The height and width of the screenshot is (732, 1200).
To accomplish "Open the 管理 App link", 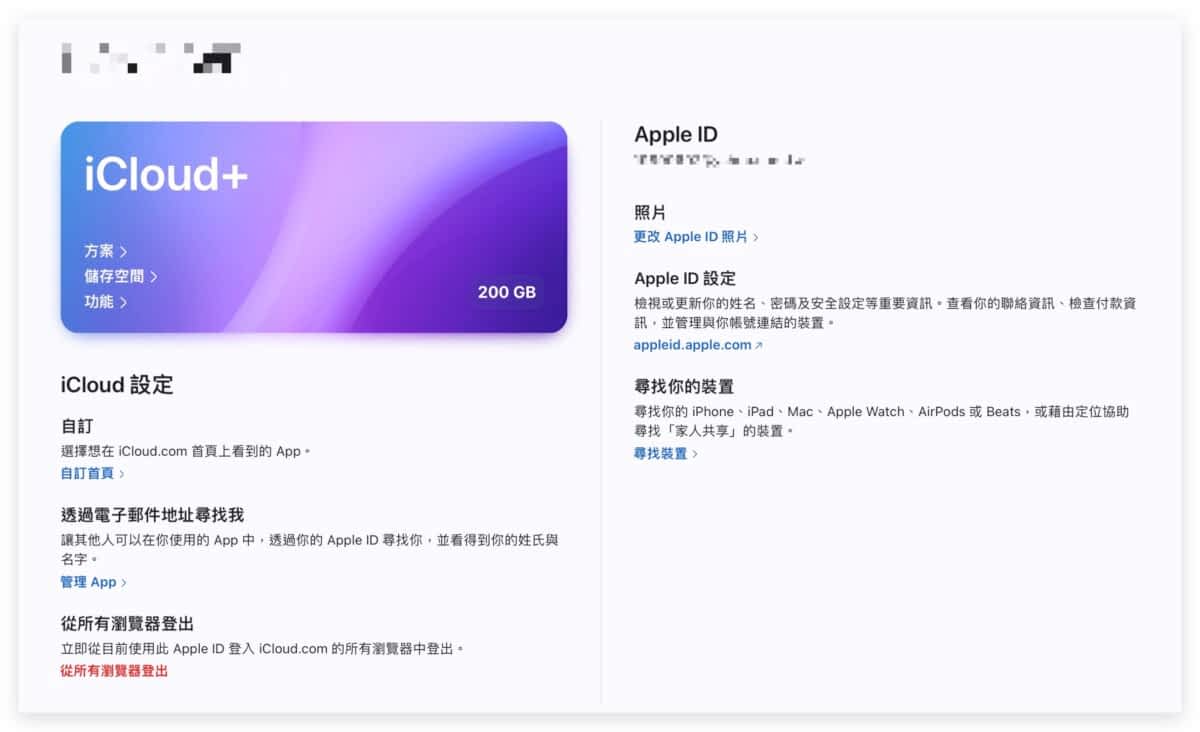I will click(88, 581).
